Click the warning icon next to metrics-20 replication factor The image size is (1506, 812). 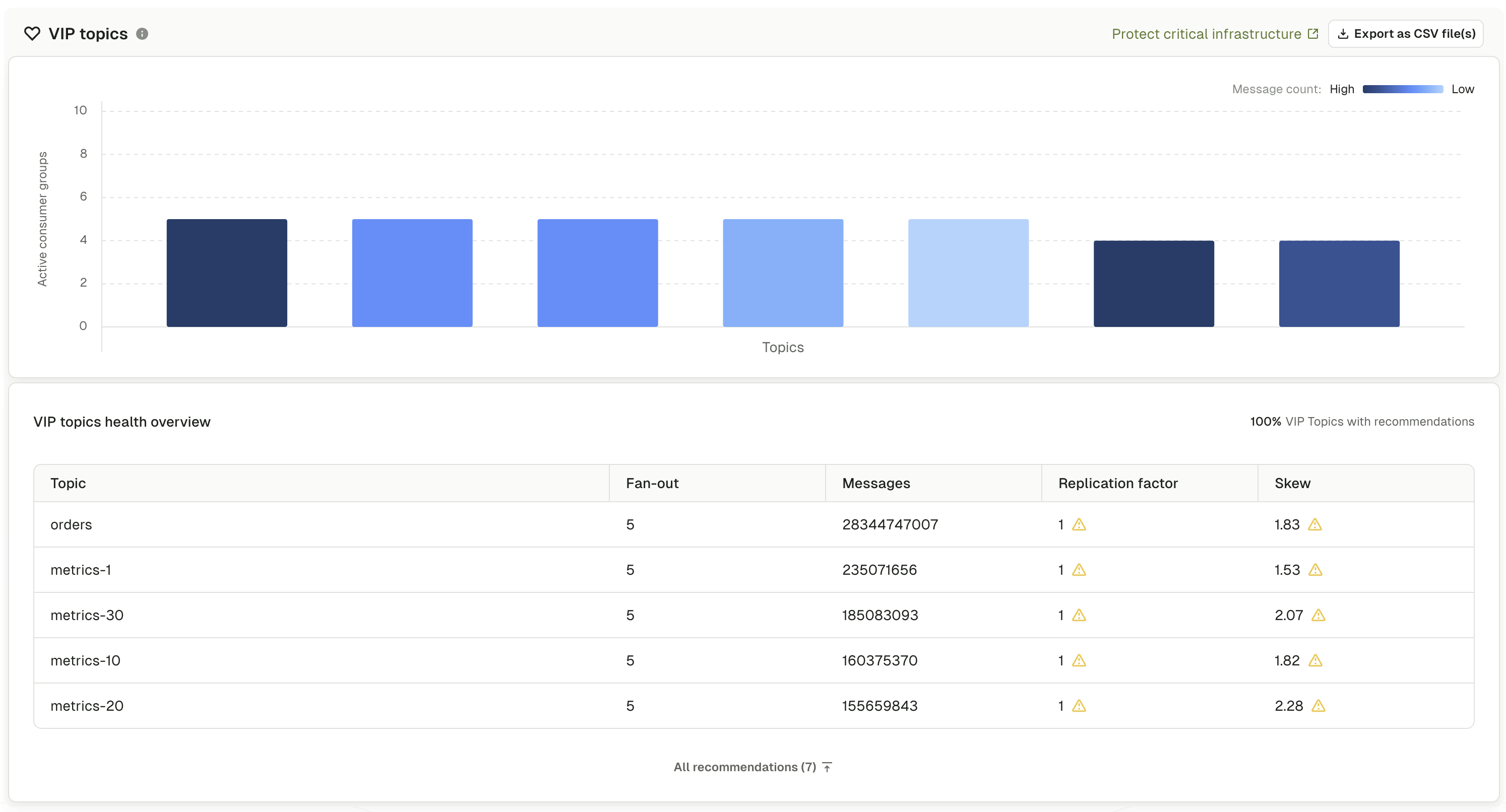tap(1079, 706)
